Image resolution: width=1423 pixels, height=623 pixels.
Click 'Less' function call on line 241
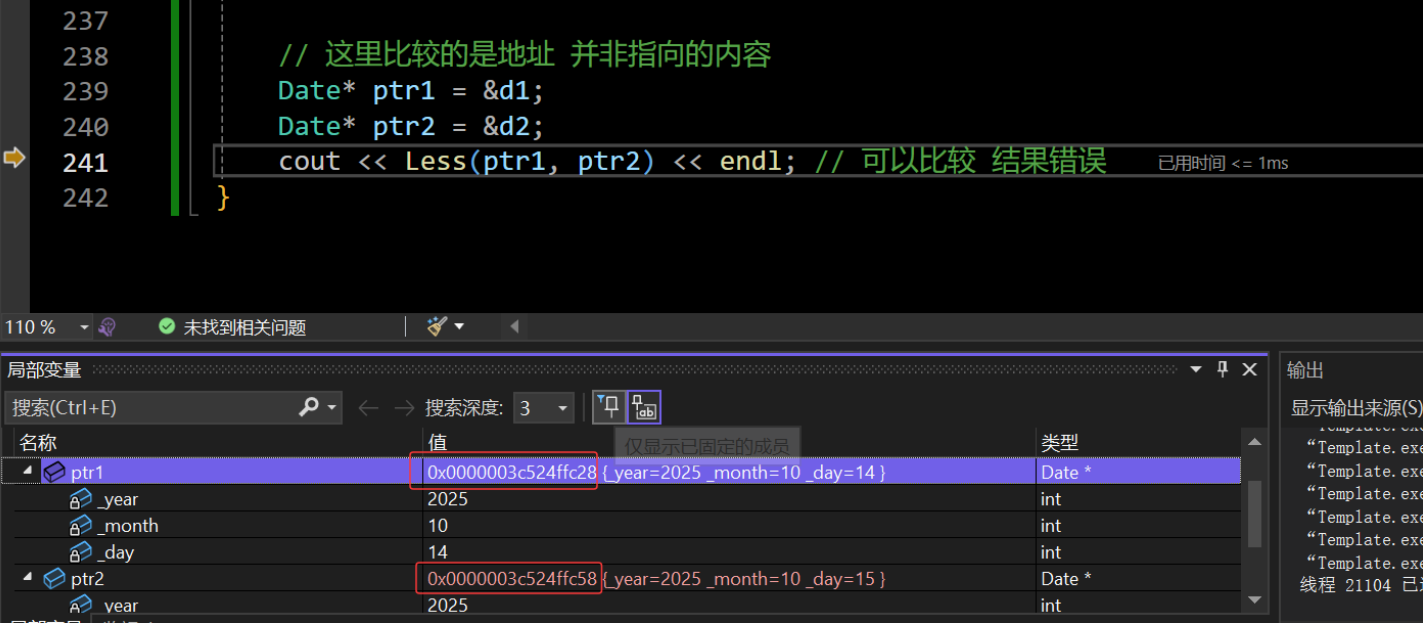coord(436,162)
